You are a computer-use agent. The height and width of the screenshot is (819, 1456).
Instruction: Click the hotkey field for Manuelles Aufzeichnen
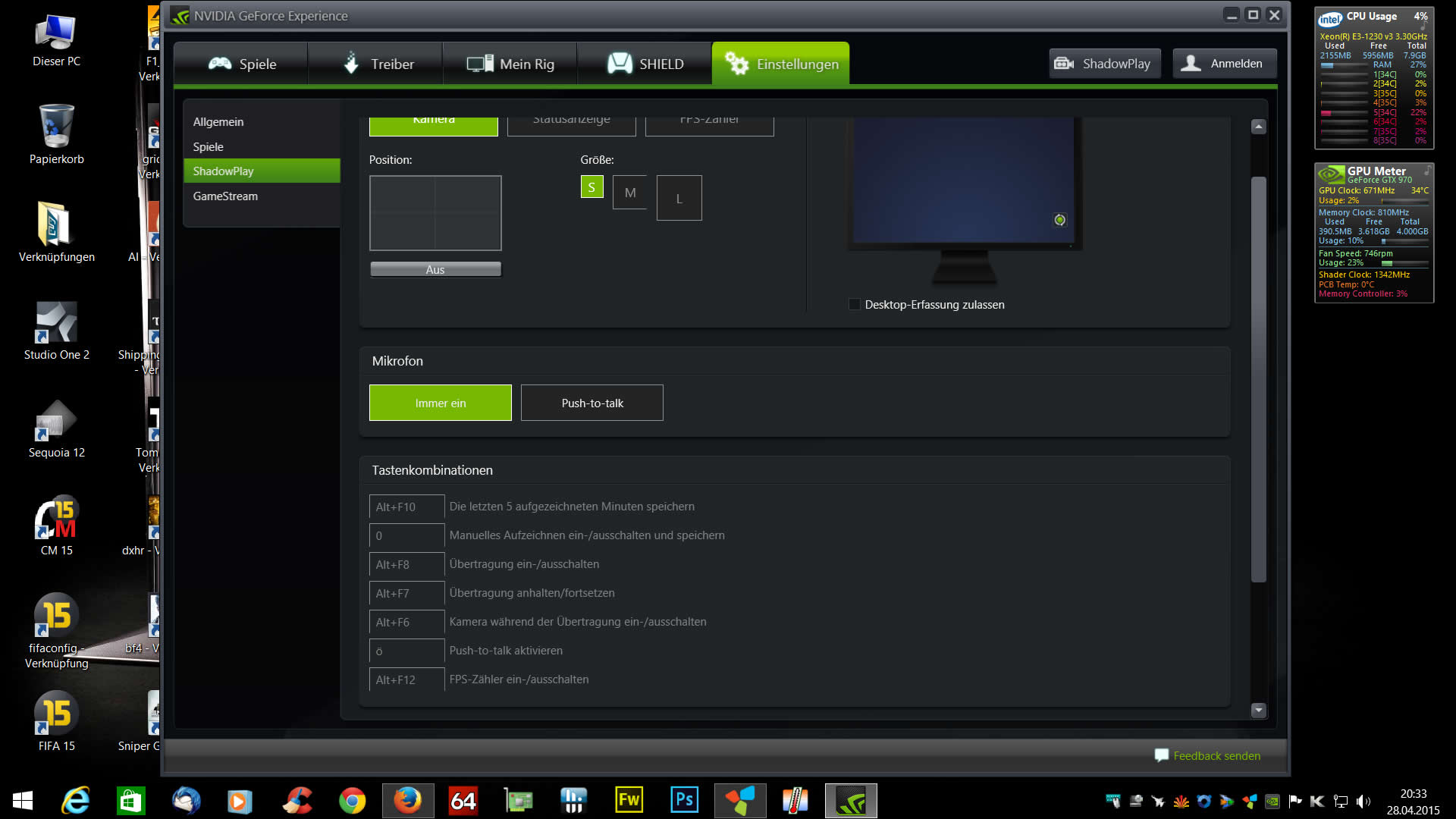pyautogui.click(x=407, y=535)
